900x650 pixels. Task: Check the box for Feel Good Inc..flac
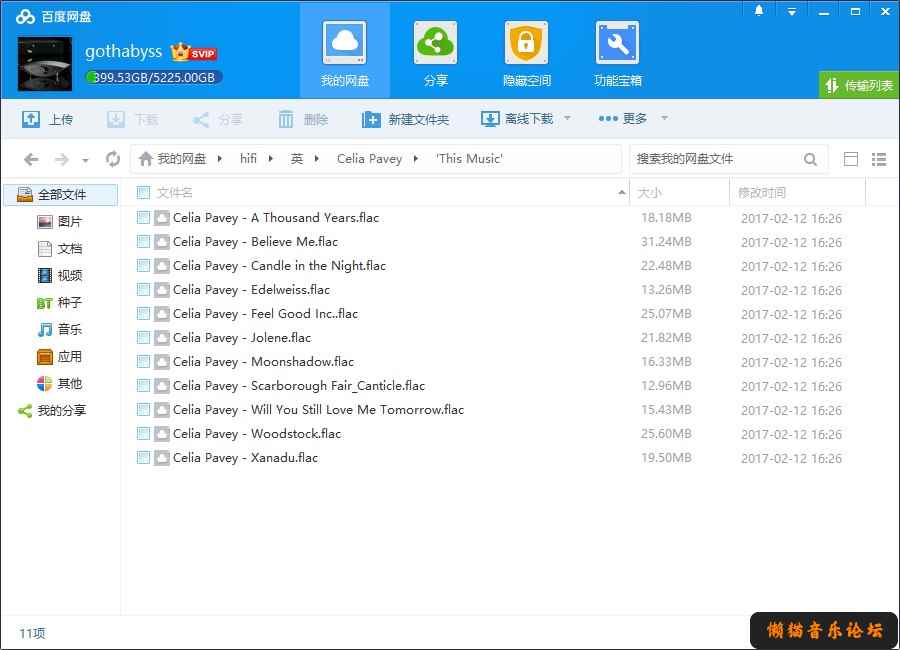click(143, 314)
